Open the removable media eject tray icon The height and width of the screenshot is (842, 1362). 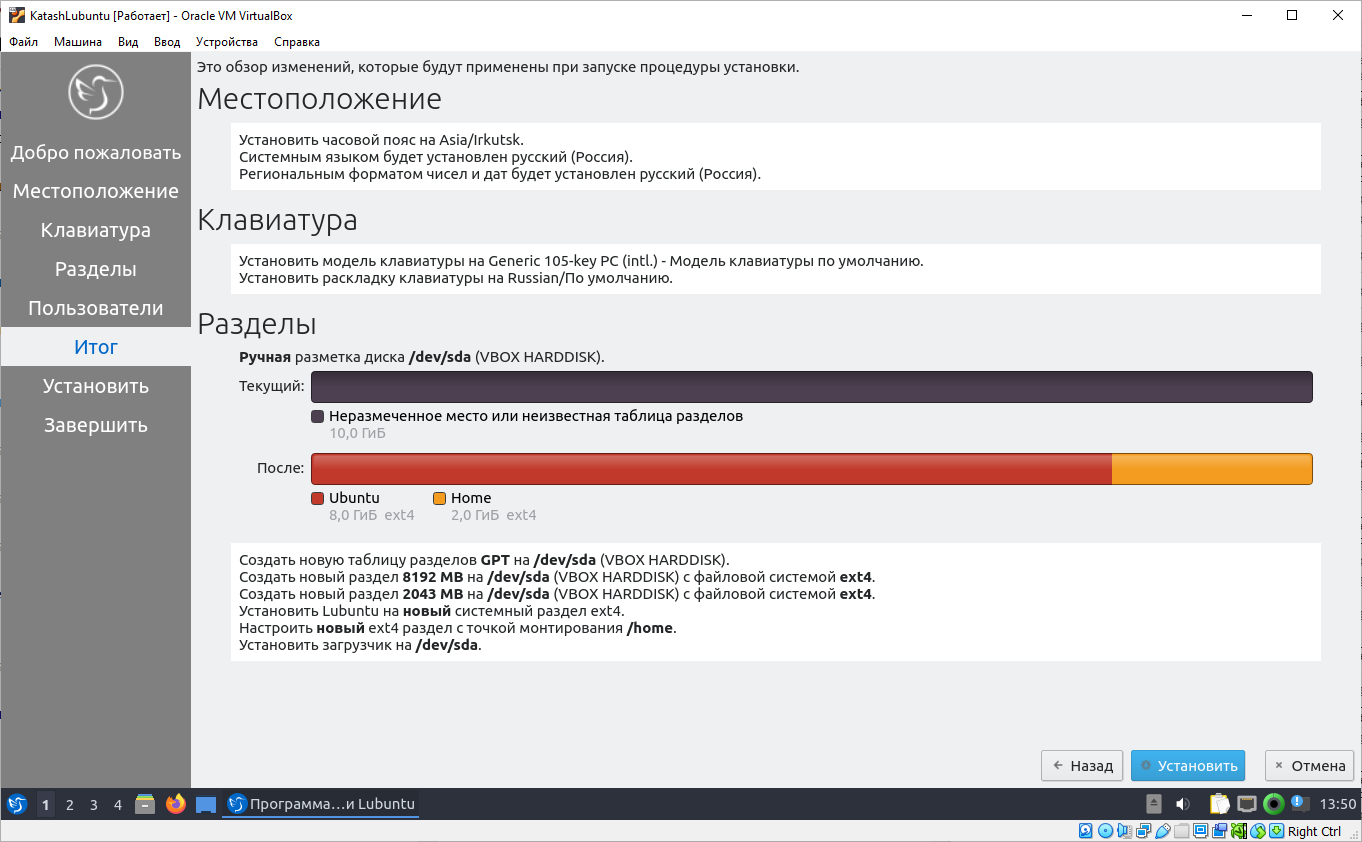tap(1154, 803)
